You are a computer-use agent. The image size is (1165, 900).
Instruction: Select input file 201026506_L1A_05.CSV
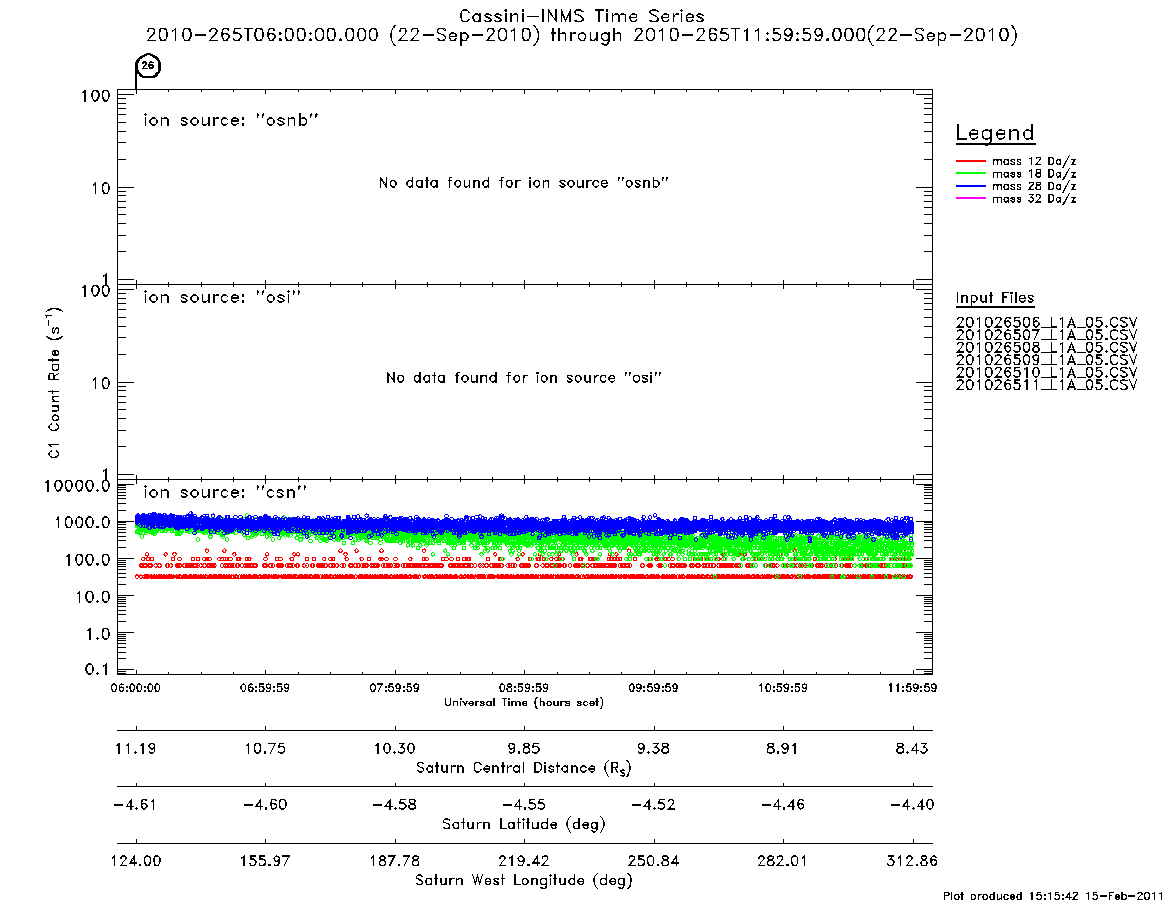[x=1046, y=323]
